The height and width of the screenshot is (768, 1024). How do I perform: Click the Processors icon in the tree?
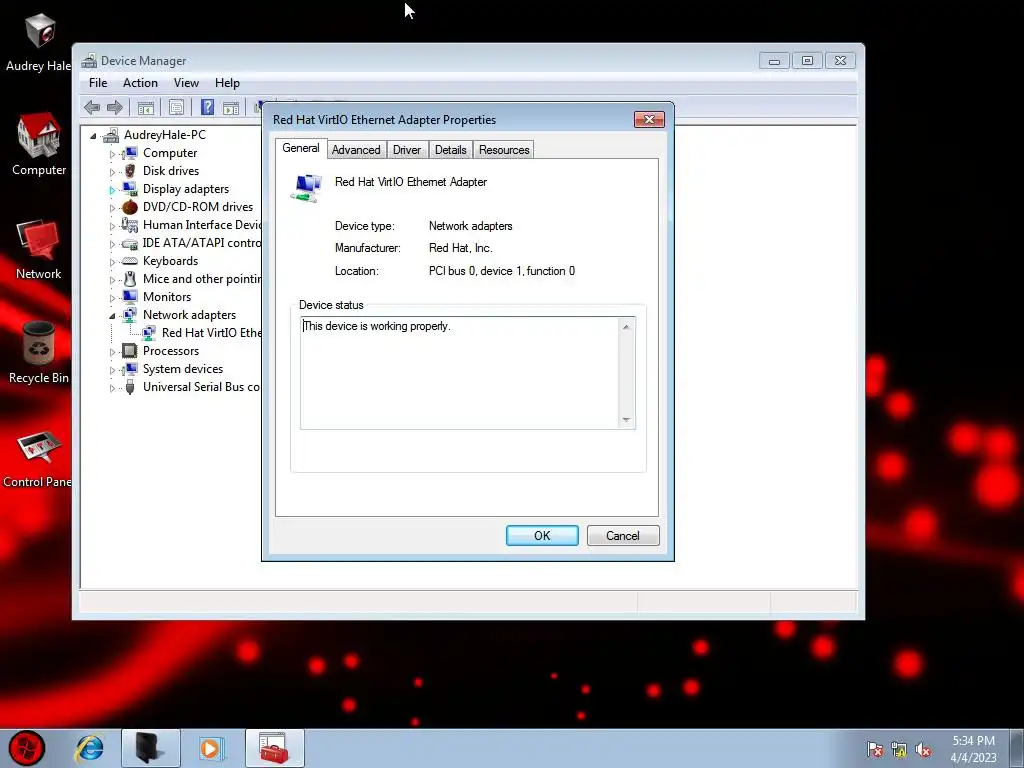point(130,351)
